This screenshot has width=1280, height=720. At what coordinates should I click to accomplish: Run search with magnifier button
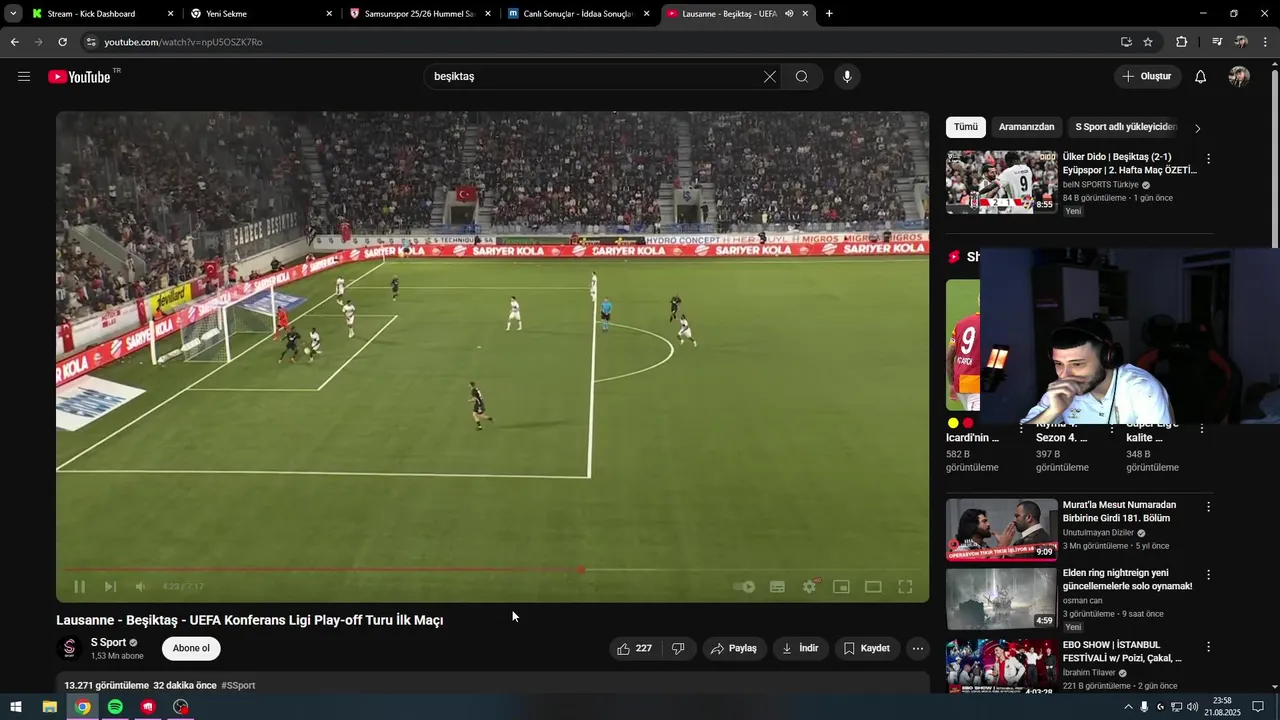tap(802, 77)
